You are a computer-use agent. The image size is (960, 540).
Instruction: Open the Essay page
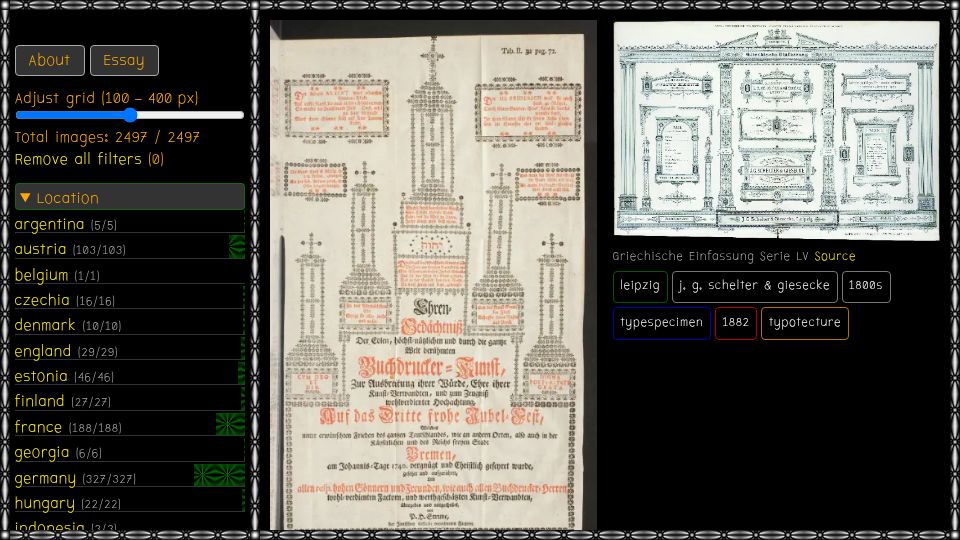pyautogui.click(x=124, y=61)
